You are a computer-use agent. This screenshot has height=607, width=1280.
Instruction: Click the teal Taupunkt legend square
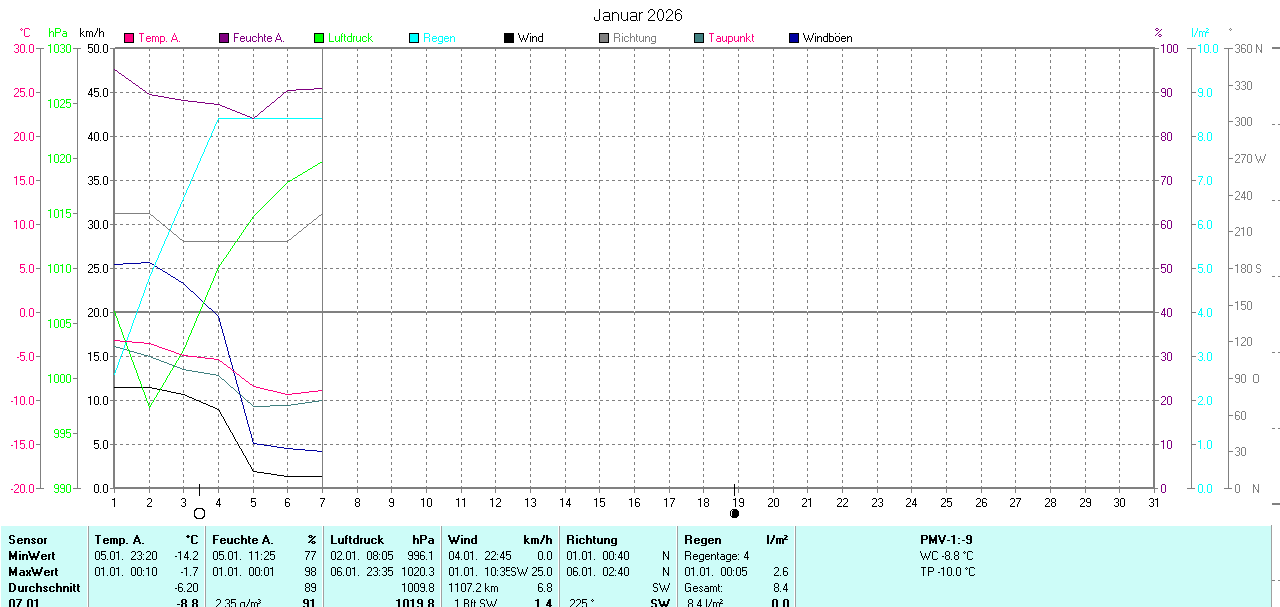click(x=699, y=38)
